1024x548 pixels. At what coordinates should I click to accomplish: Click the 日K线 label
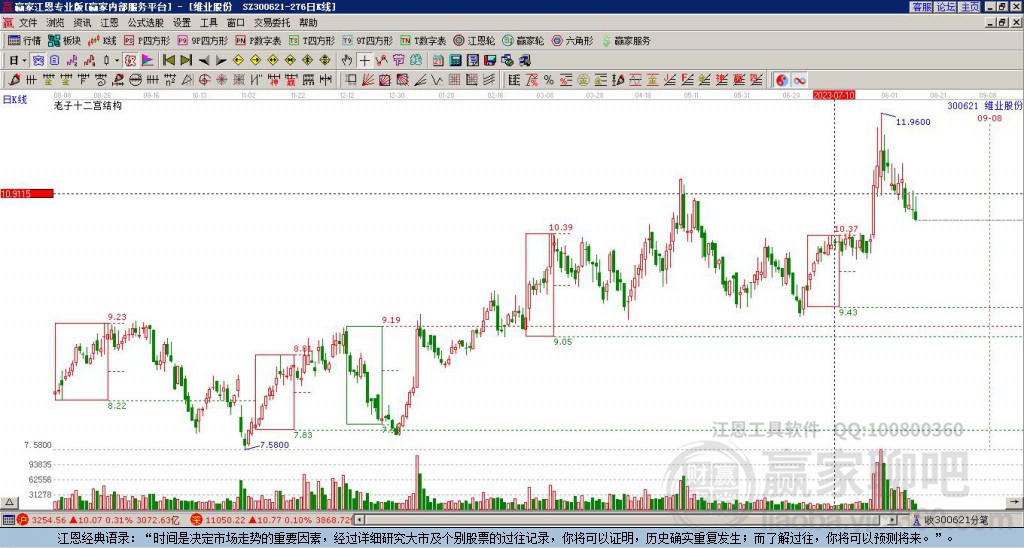[15, 100]
